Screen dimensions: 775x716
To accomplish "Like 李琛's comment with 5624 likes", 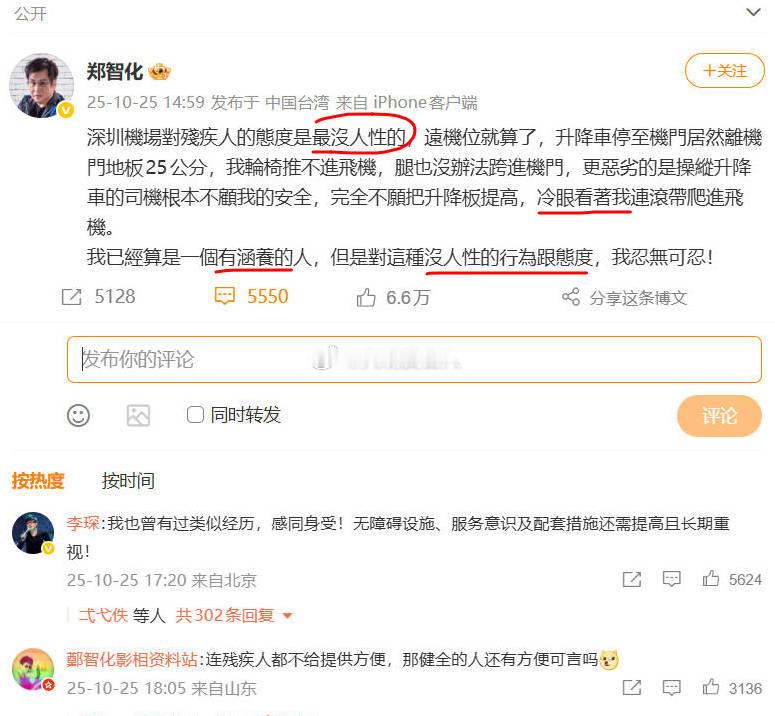I will point(711,579).
